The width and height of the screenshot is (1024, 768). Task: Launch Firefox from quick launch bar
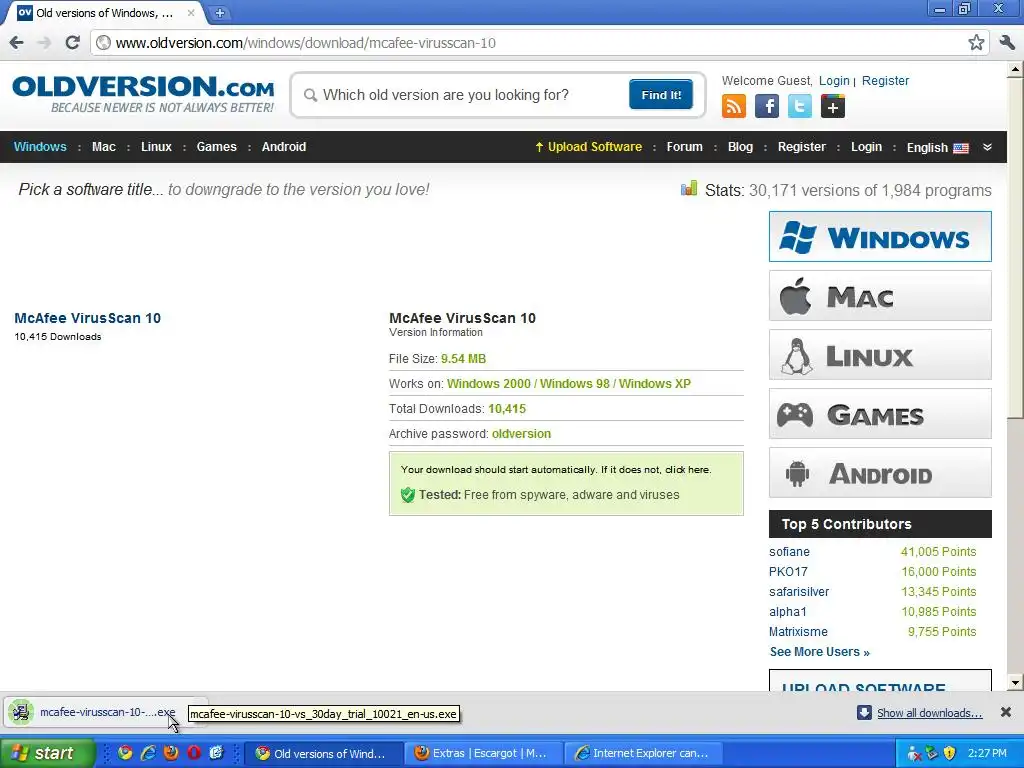pyautogui.click(x=171, y=752)
